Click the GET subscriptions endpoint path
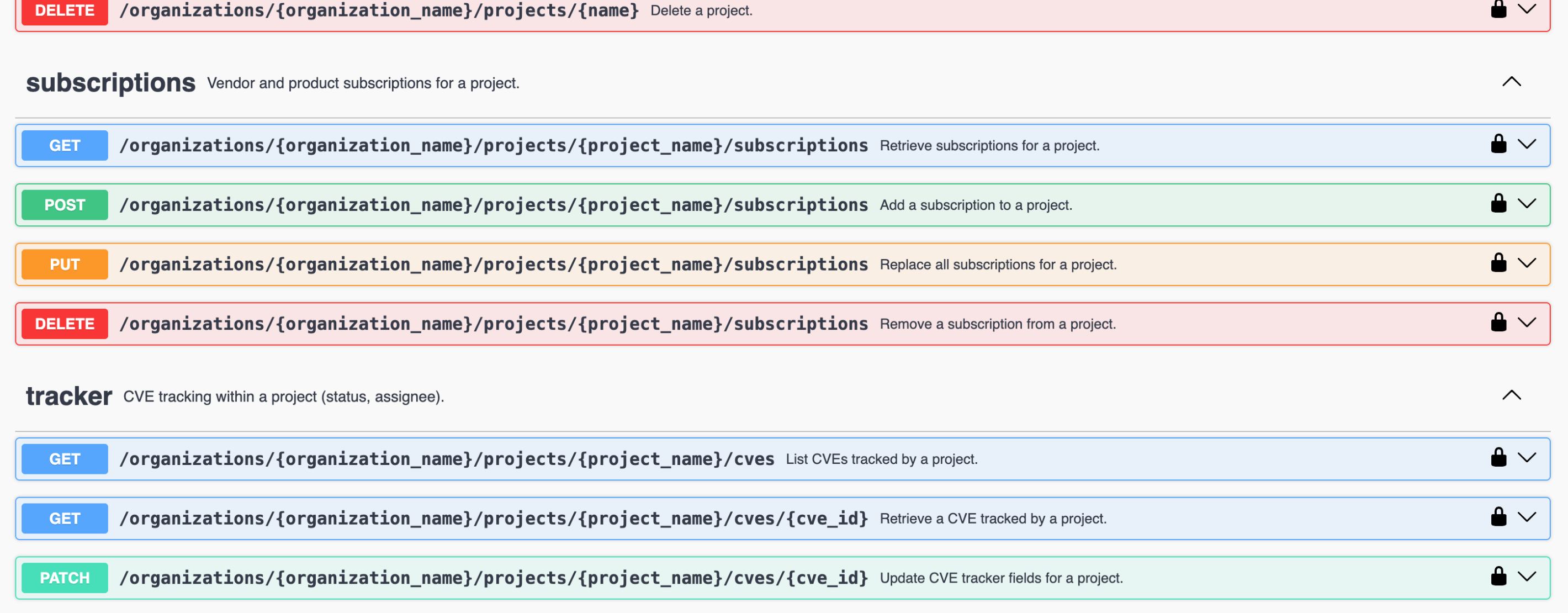Viewport: 1568px width, 613px height. point(494,145)
